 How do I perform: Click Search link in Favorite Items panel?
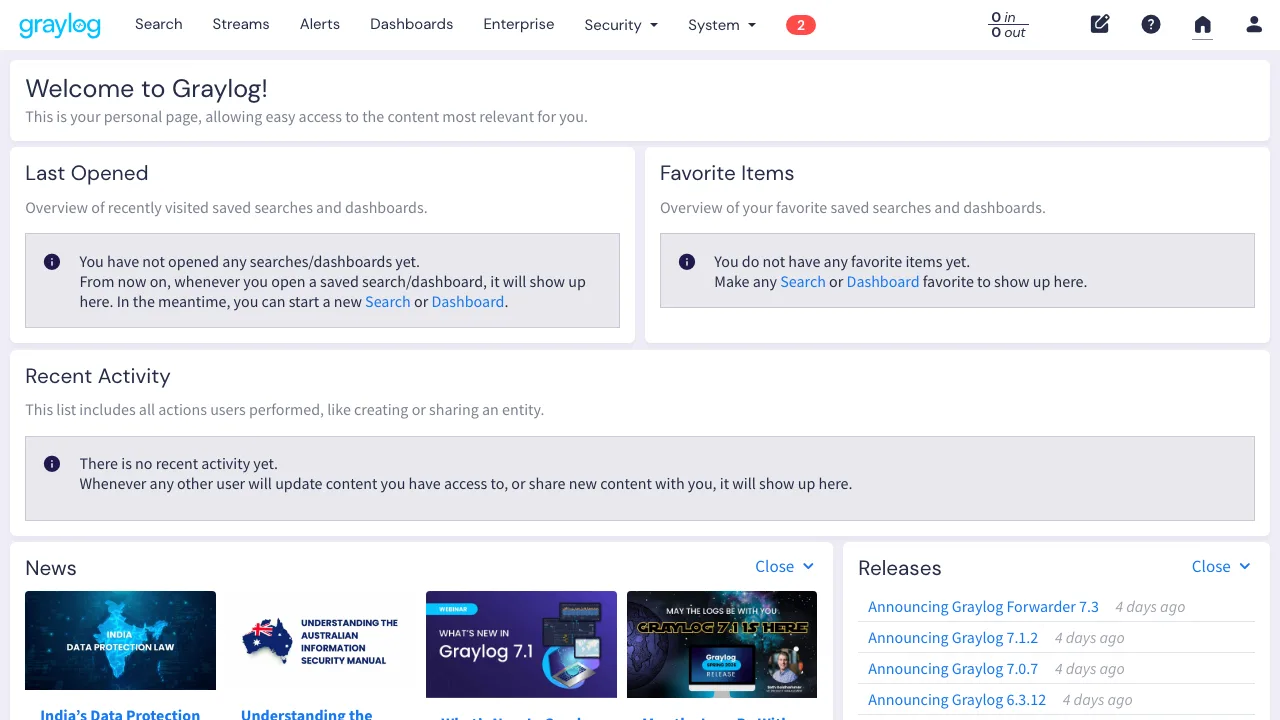[803, 282]
